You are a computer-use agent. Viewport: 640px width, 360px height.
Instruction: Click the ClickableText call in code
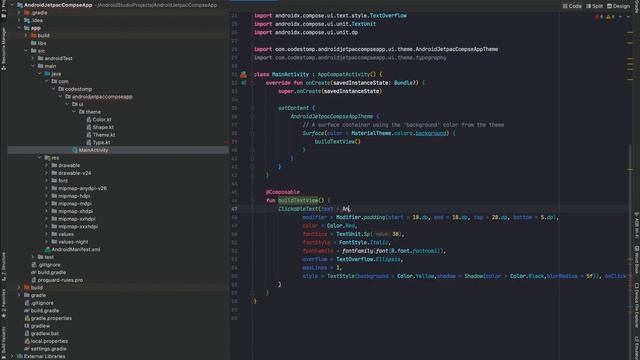pyautogui.click(x=298, y=209)
